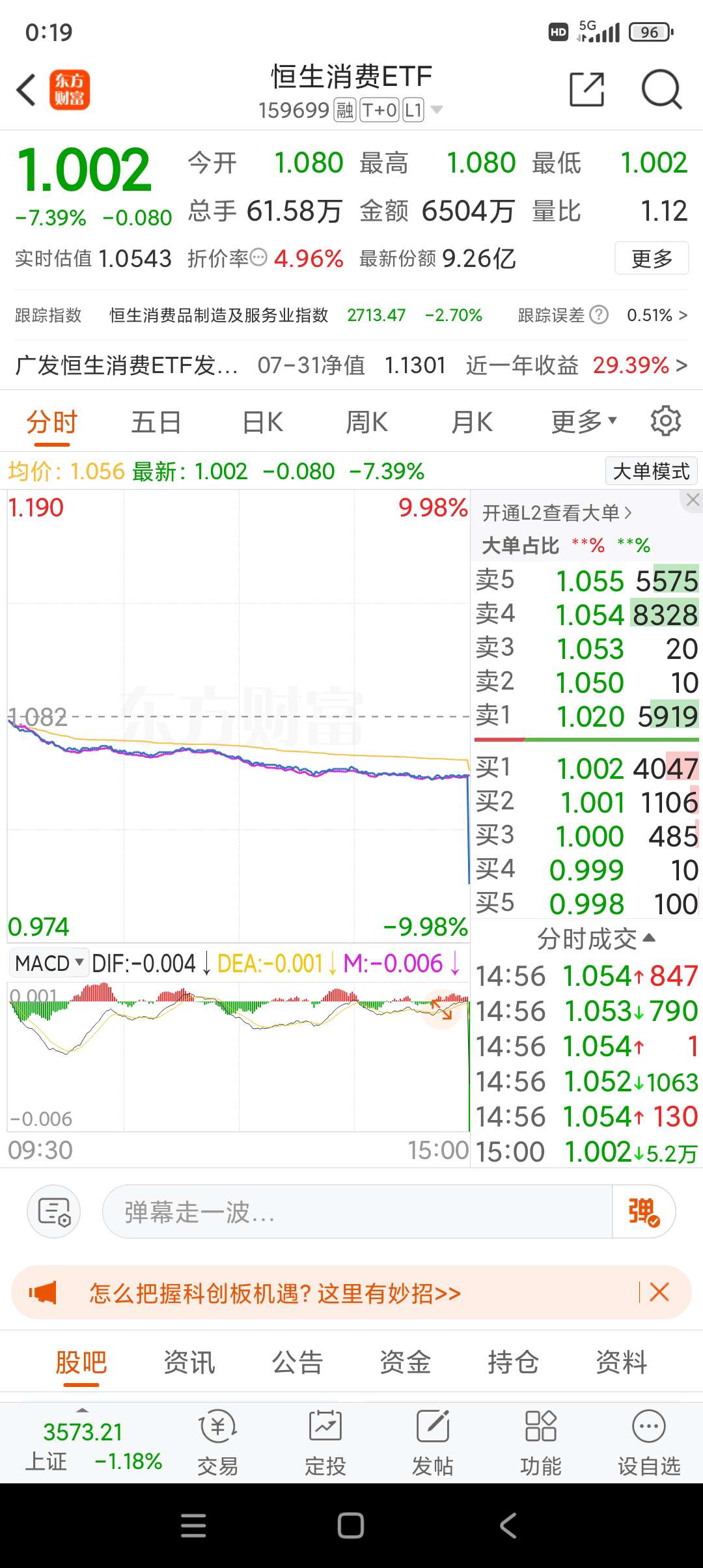Switch to the 五日 tab

(x=156, y=422)
